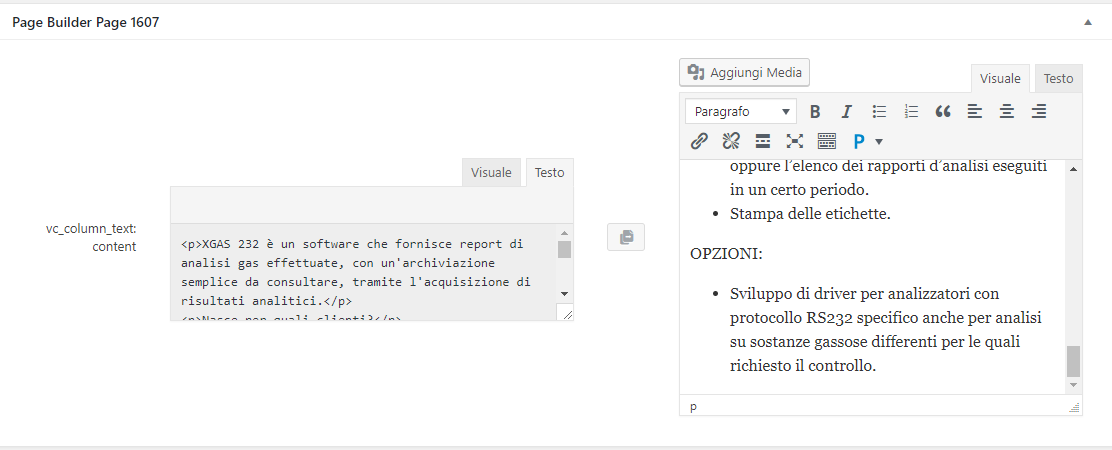Image resolution: width=1112 pixels, height=450 pixels.
Task: Align text to the right
Action: [x=1039, y=112]
